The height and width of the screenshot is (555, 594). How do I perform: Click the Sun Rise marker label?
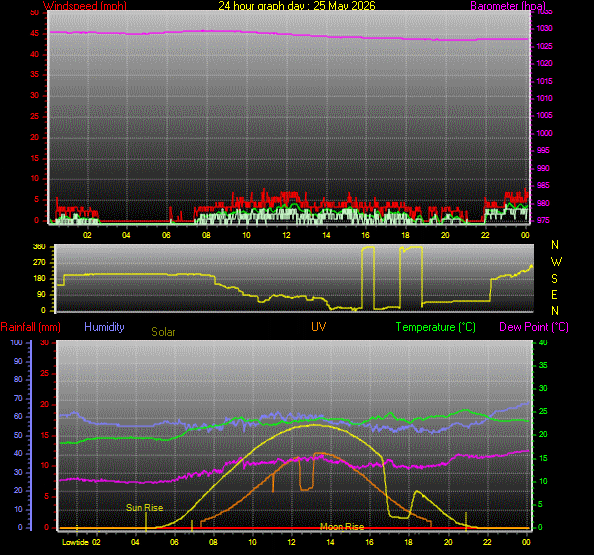point(144,508)
